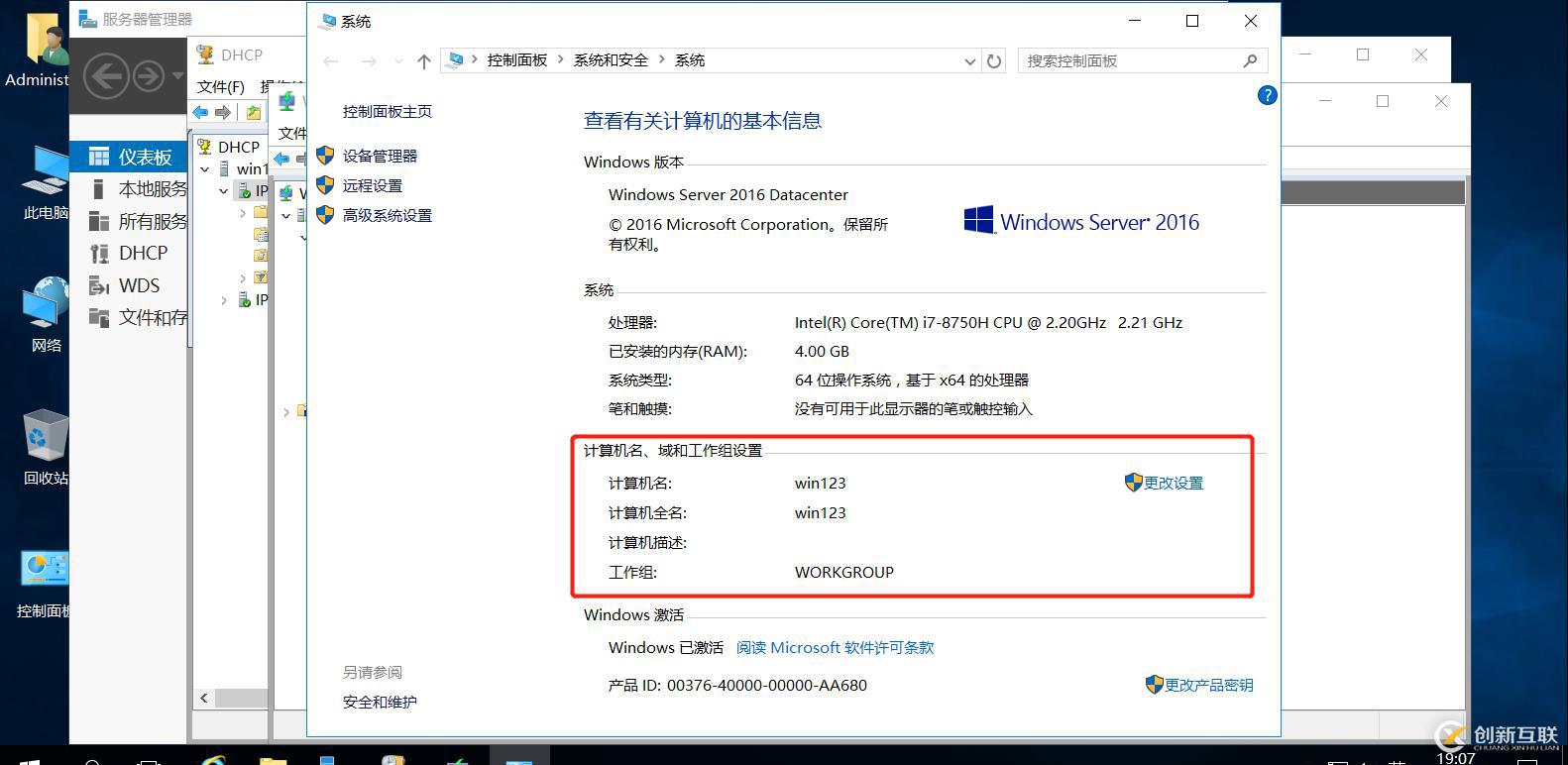The image size is (1568, 765).
Task: Open 控制面板 desktop shortcut
Action: pos(45,585)
